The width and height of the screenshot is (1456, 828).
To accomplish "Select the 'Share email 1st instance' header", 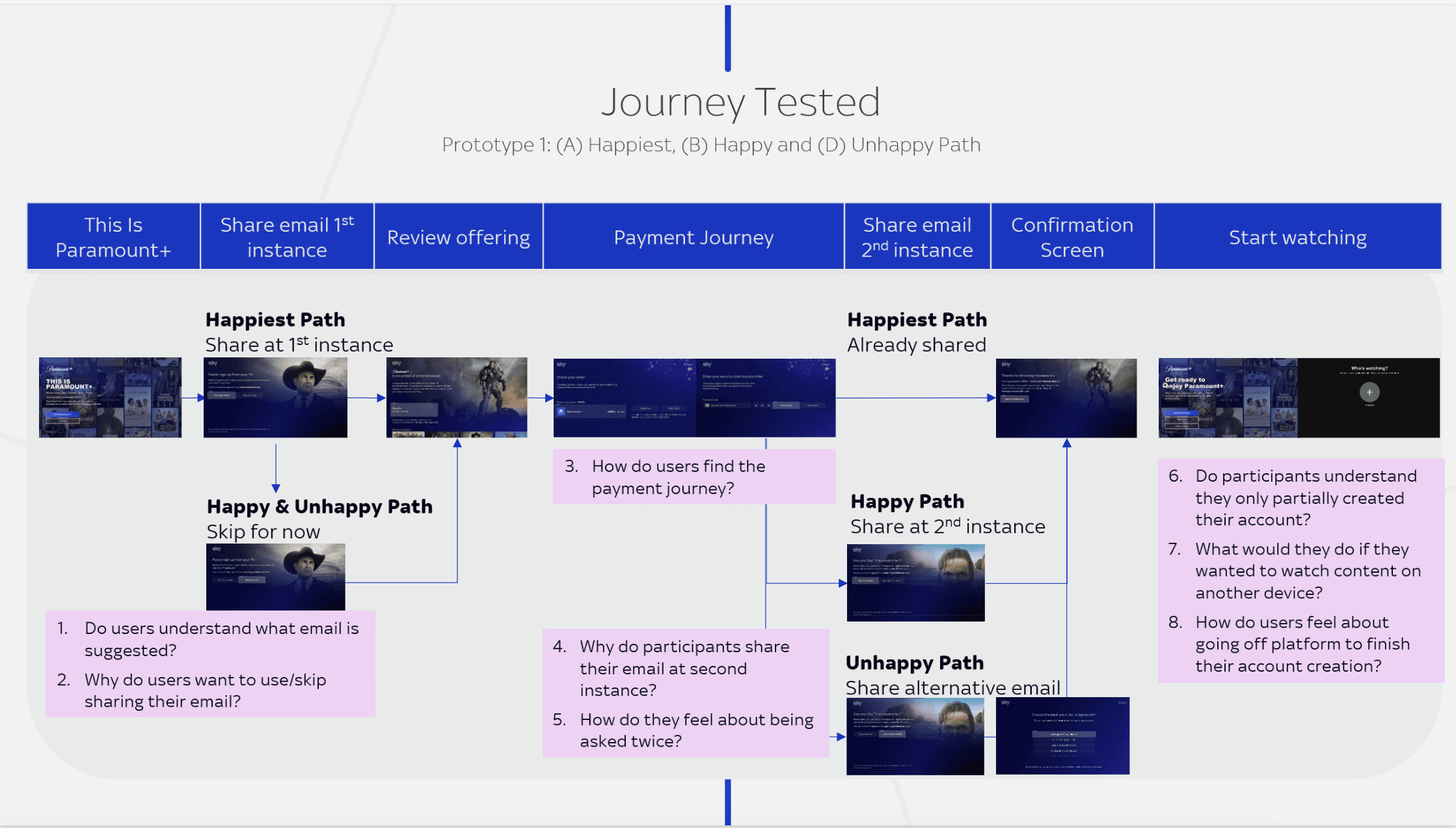I will point(287,237).
